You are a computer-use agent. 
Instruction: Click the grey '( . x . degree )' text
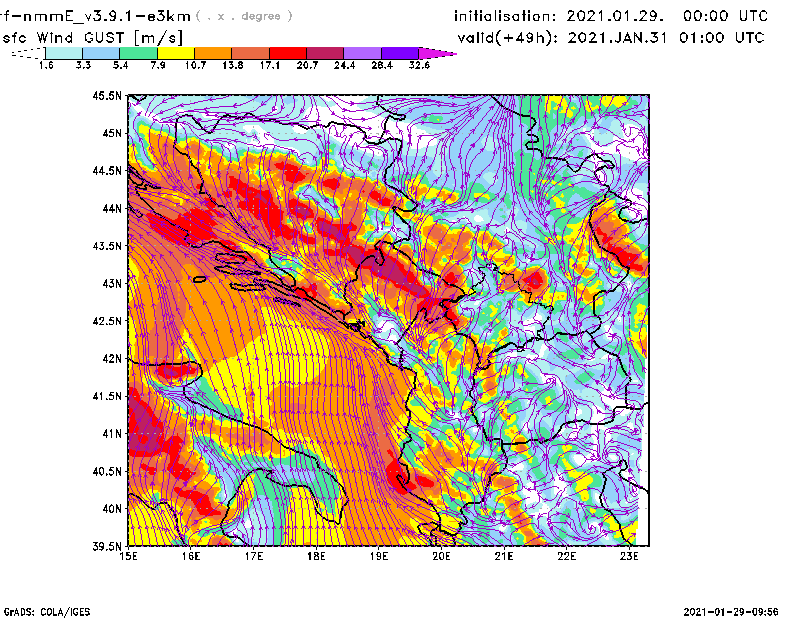tap(244, 16)
